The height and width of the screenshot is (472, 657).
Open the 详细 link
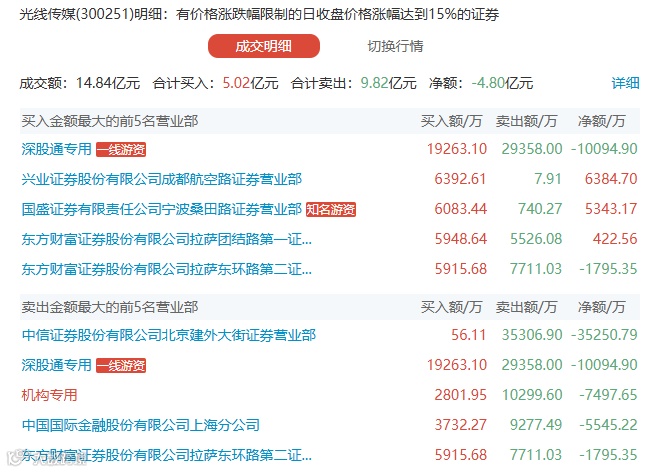click(625, 83)
